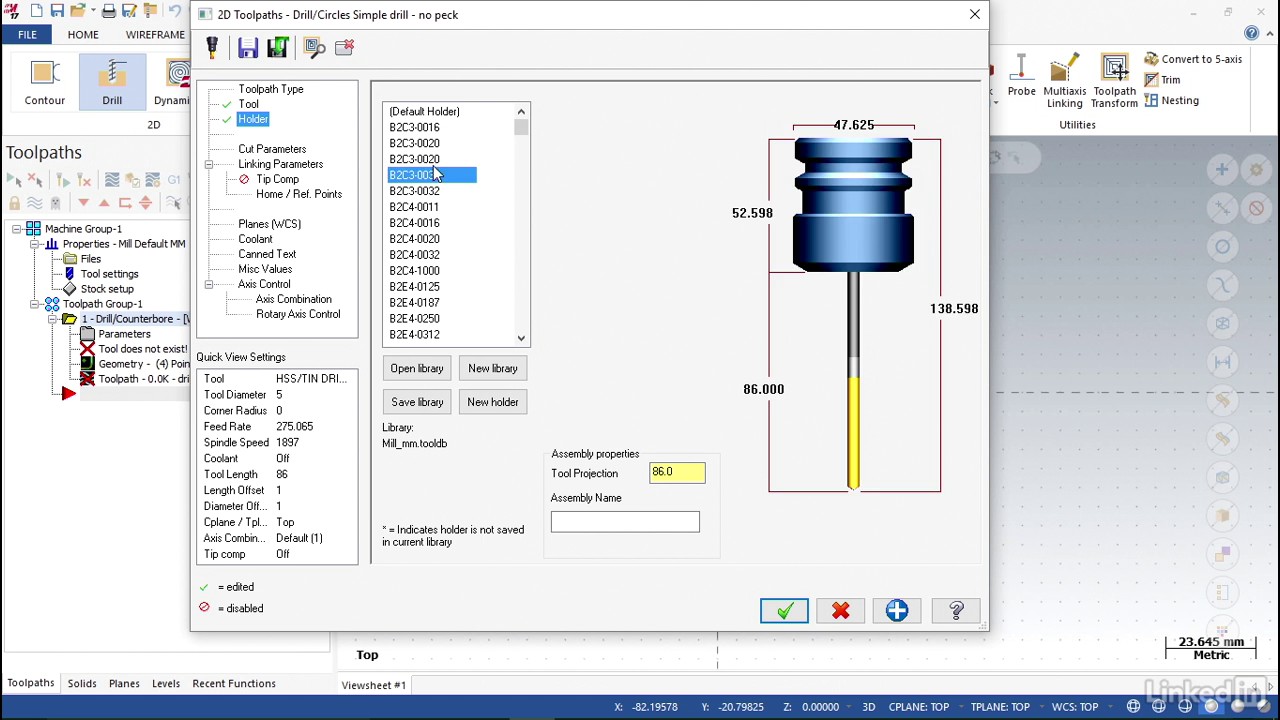Click the Tool Projection input field
This screenshot has width=1280, height=720.
point(677,472)
